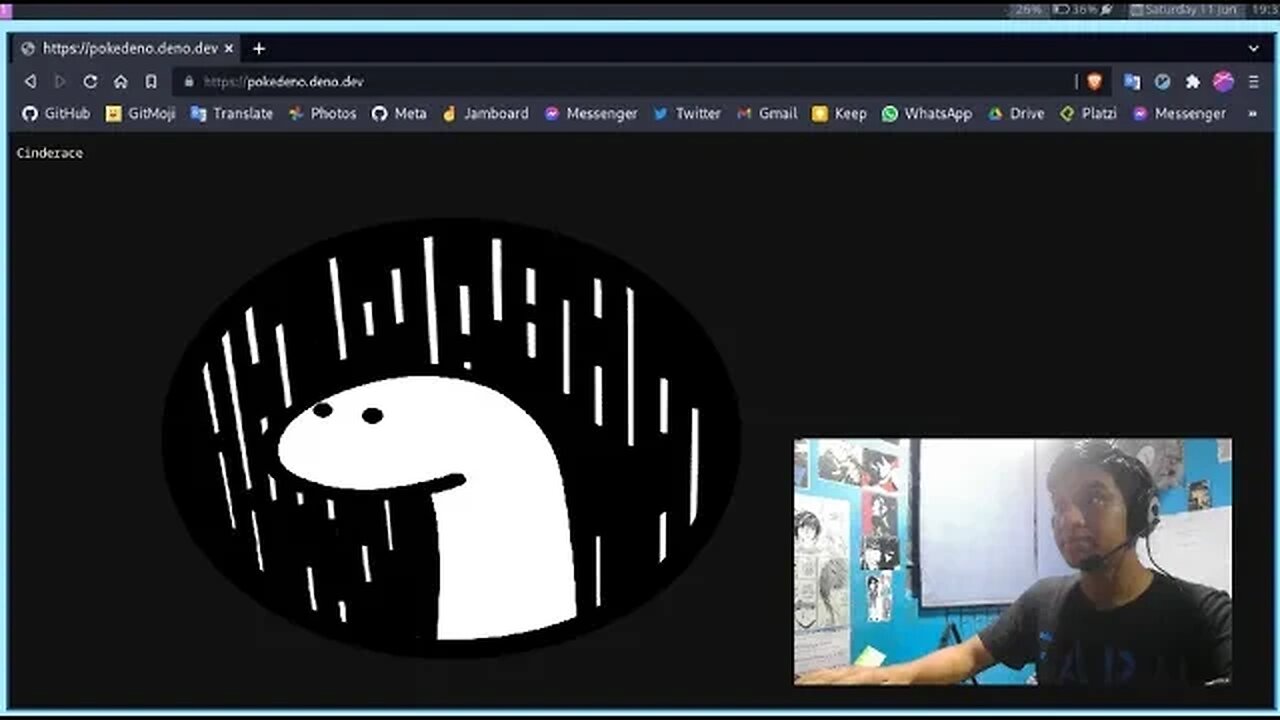Open the WhatsApp bookmark
Screen dimensions: 1280x720
[x=927, y=114]
